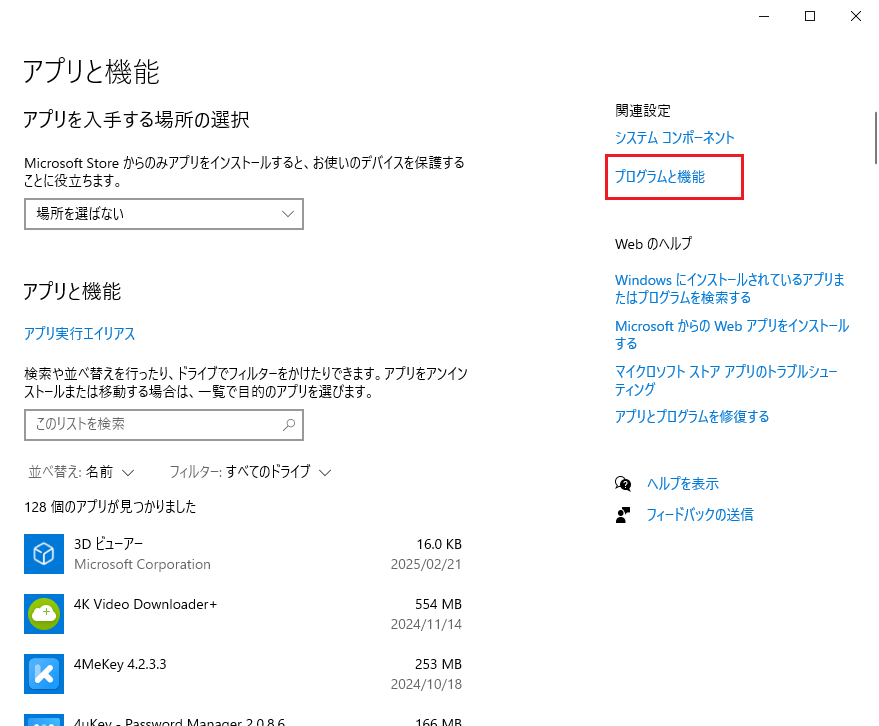
Task: Click the magnifier icon in このリストを検索 box
Action: (x=289, y=425)
